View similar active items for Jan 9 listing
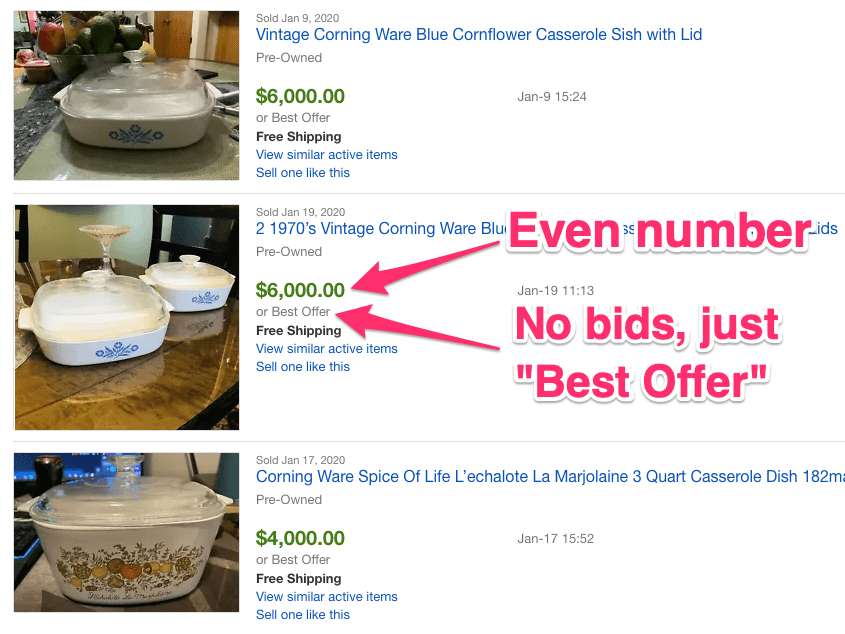Screen dimensions: 845x634 [x=327, y=155]
